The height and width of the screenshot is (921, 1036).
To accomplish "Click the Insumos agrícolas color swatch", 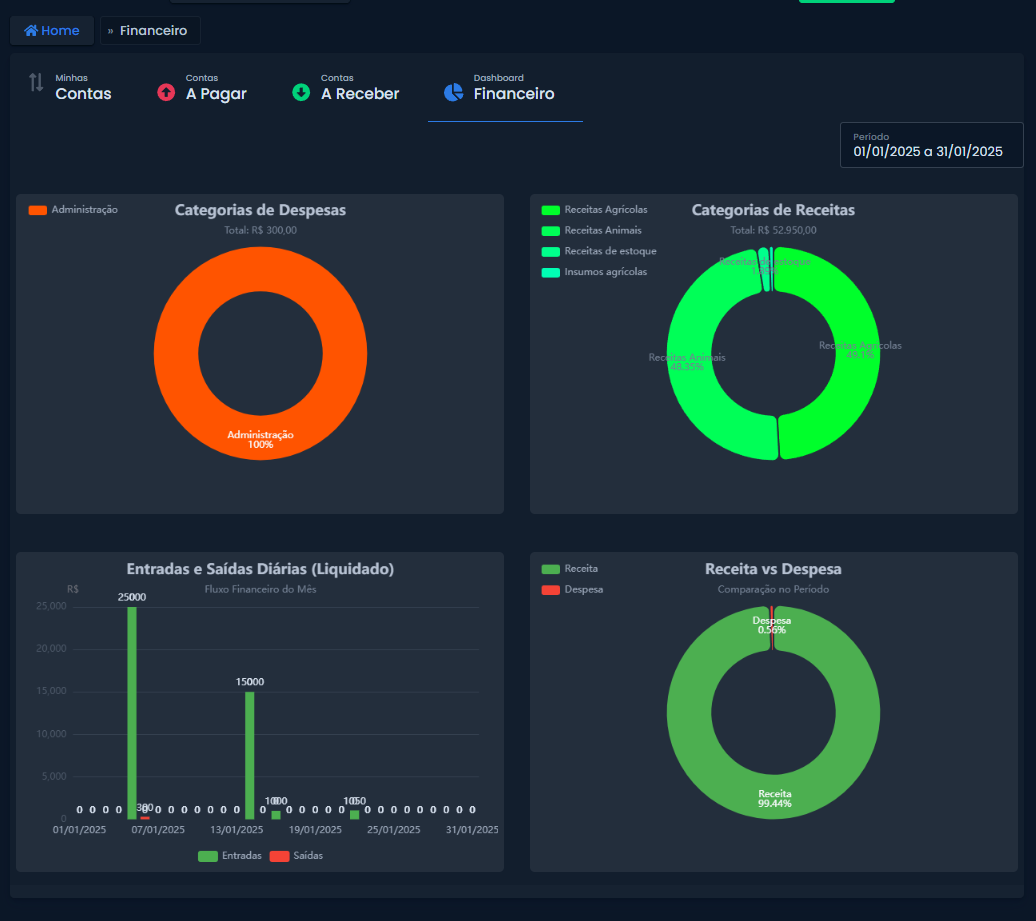I will [550, 272].
